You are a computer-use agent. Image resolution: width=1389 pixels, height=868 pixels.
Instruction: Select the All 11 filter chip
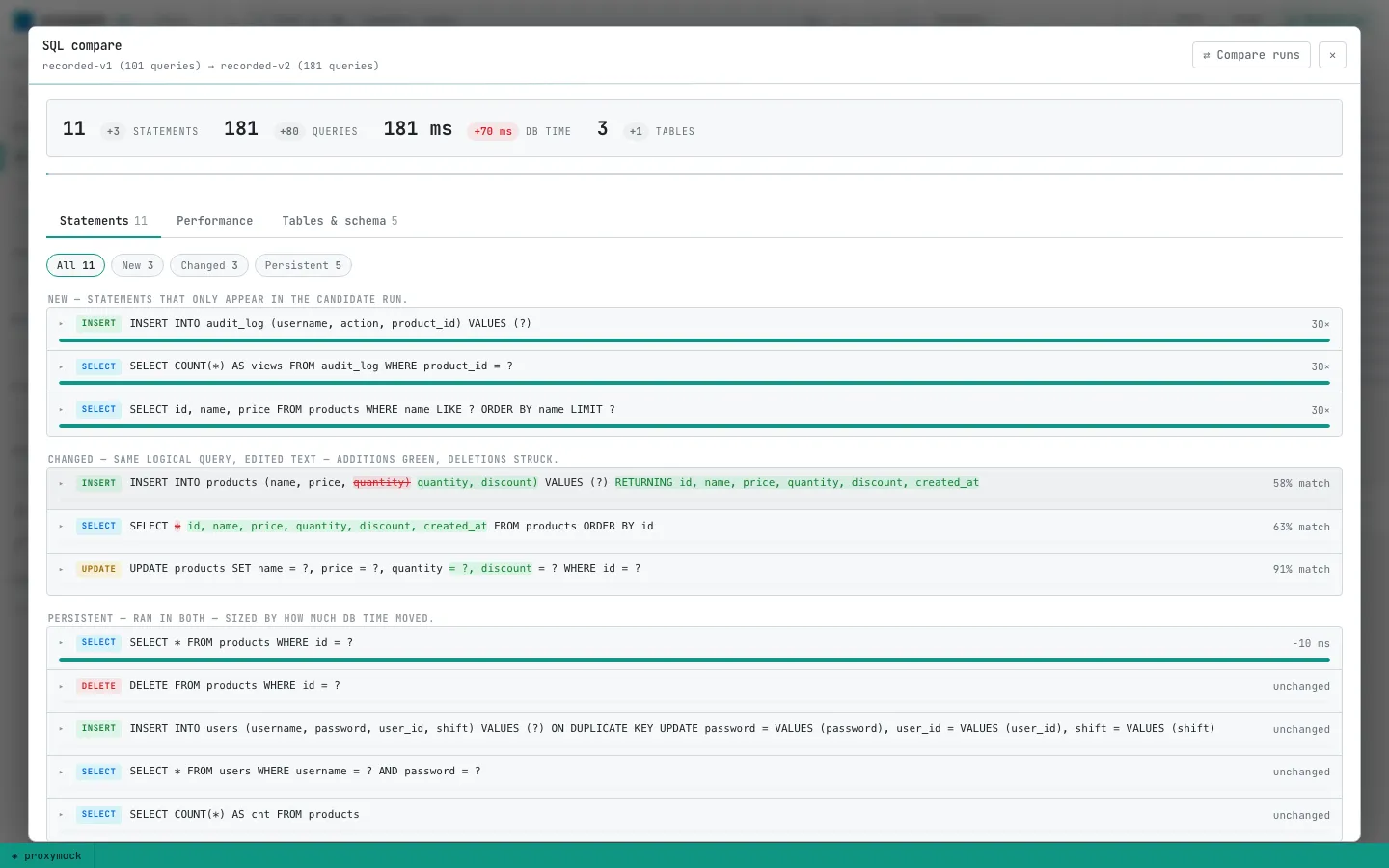pyautogui.click(x=76, y=265)
